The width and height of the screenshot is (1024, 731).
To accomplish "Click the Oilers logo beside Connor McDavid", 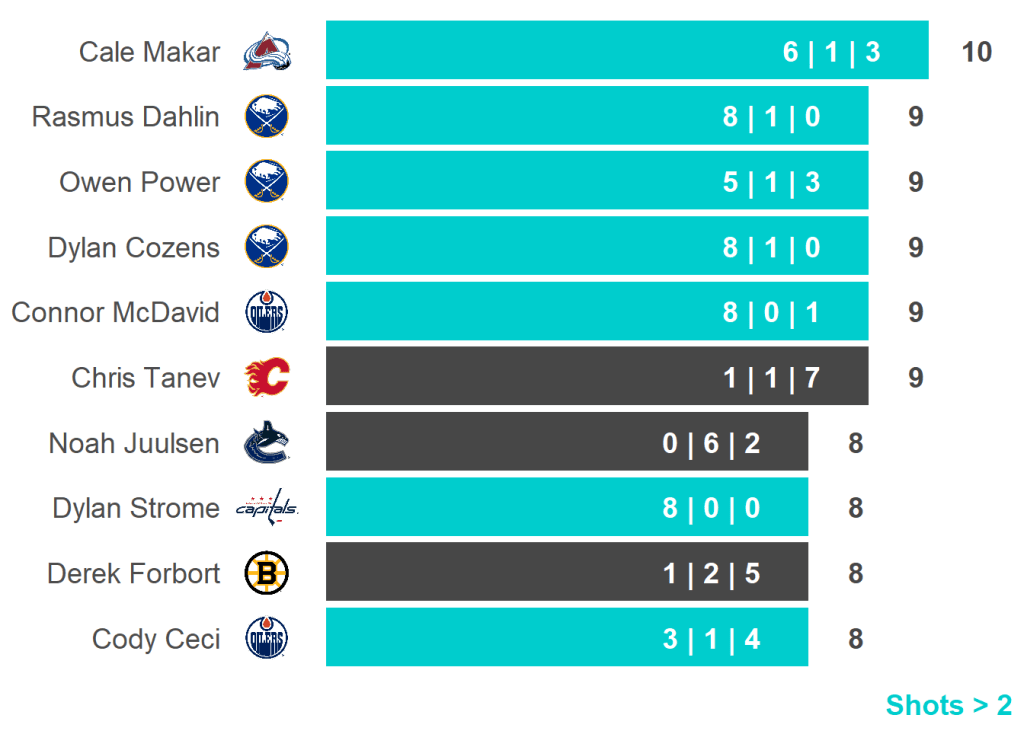I will click(x=267, y=313).
